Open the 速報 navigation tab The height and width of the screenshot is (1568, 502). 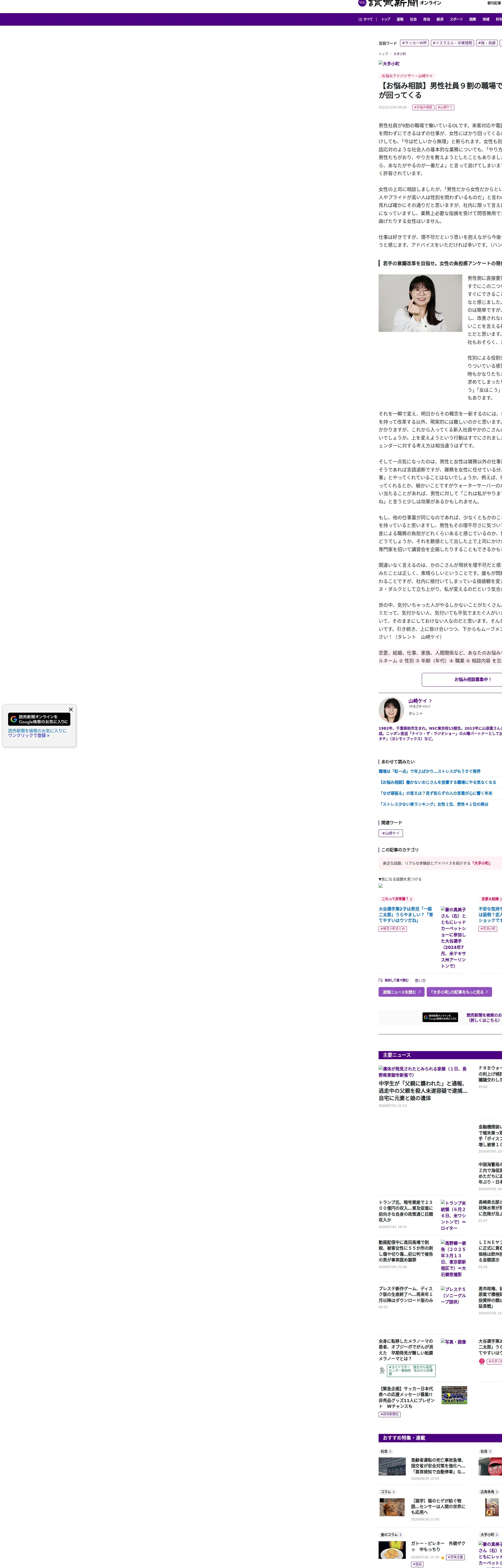pos(400,20)
